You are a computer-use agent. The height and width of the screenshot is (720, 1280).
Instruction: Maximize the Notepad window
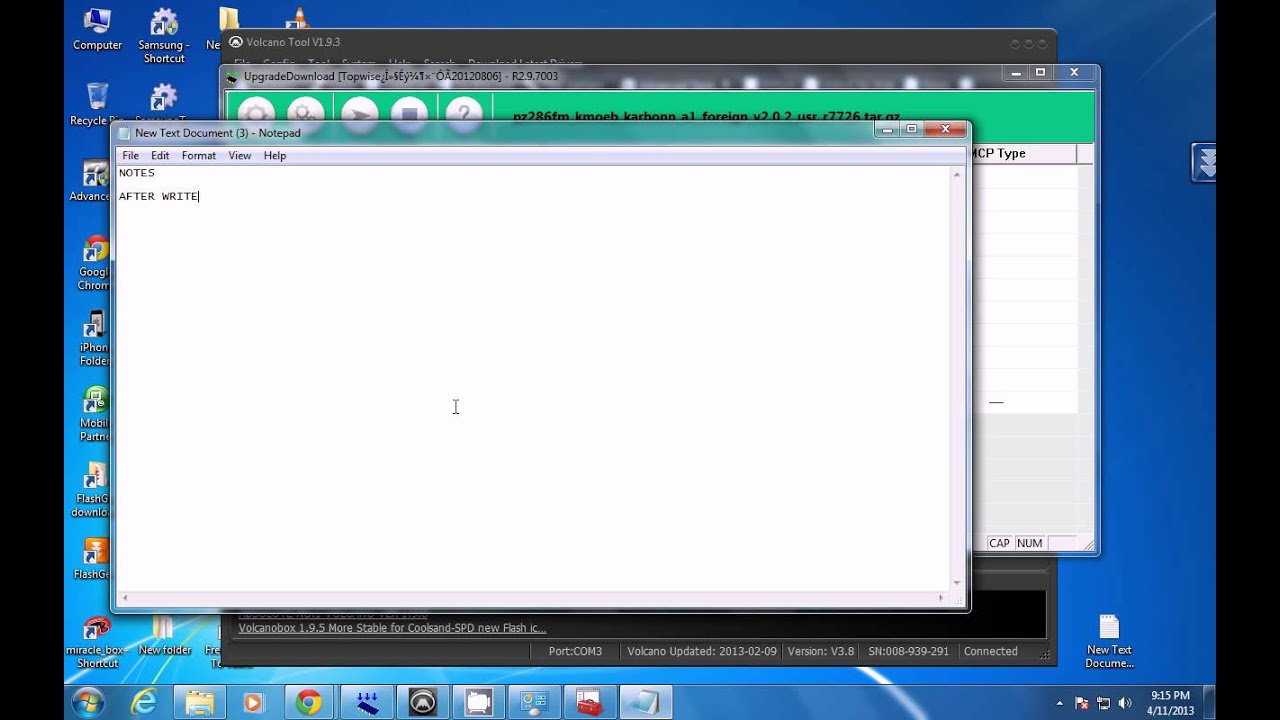[911, 129]
